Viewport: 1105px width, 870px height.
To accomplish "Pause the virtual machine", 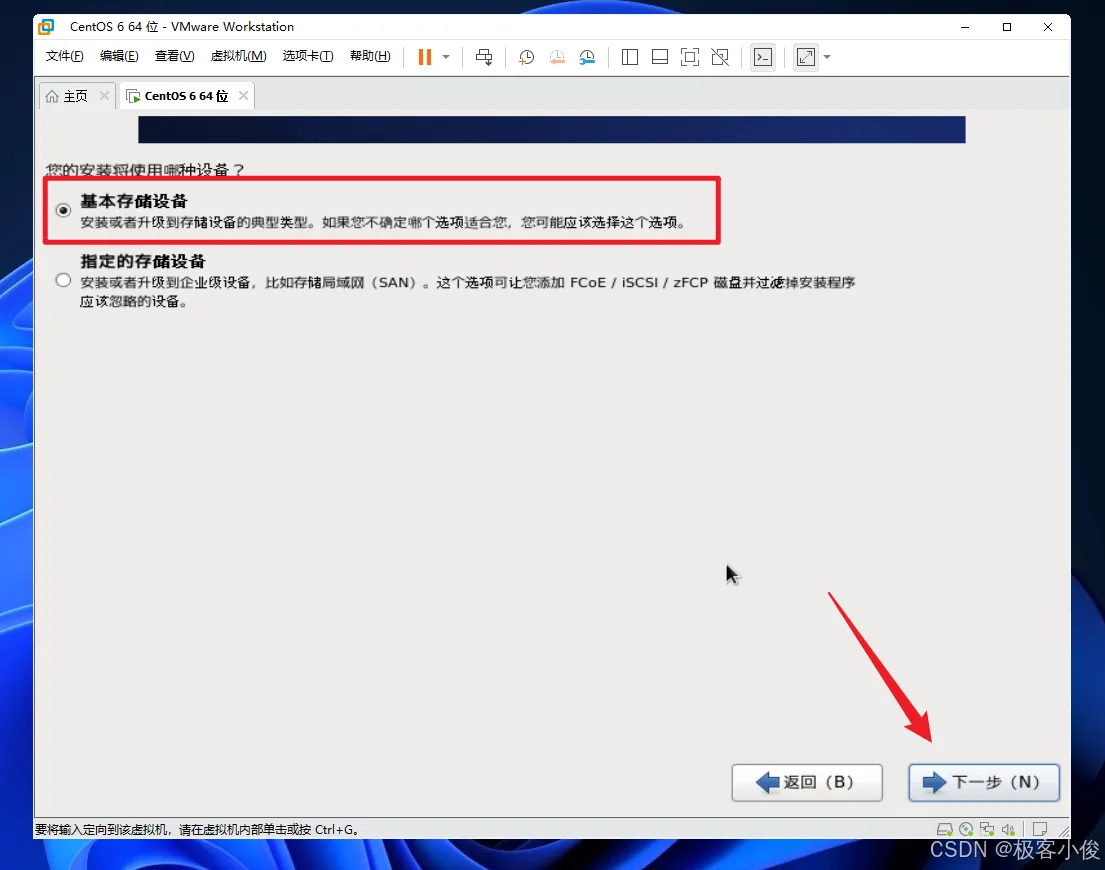I will pos(424,57).
